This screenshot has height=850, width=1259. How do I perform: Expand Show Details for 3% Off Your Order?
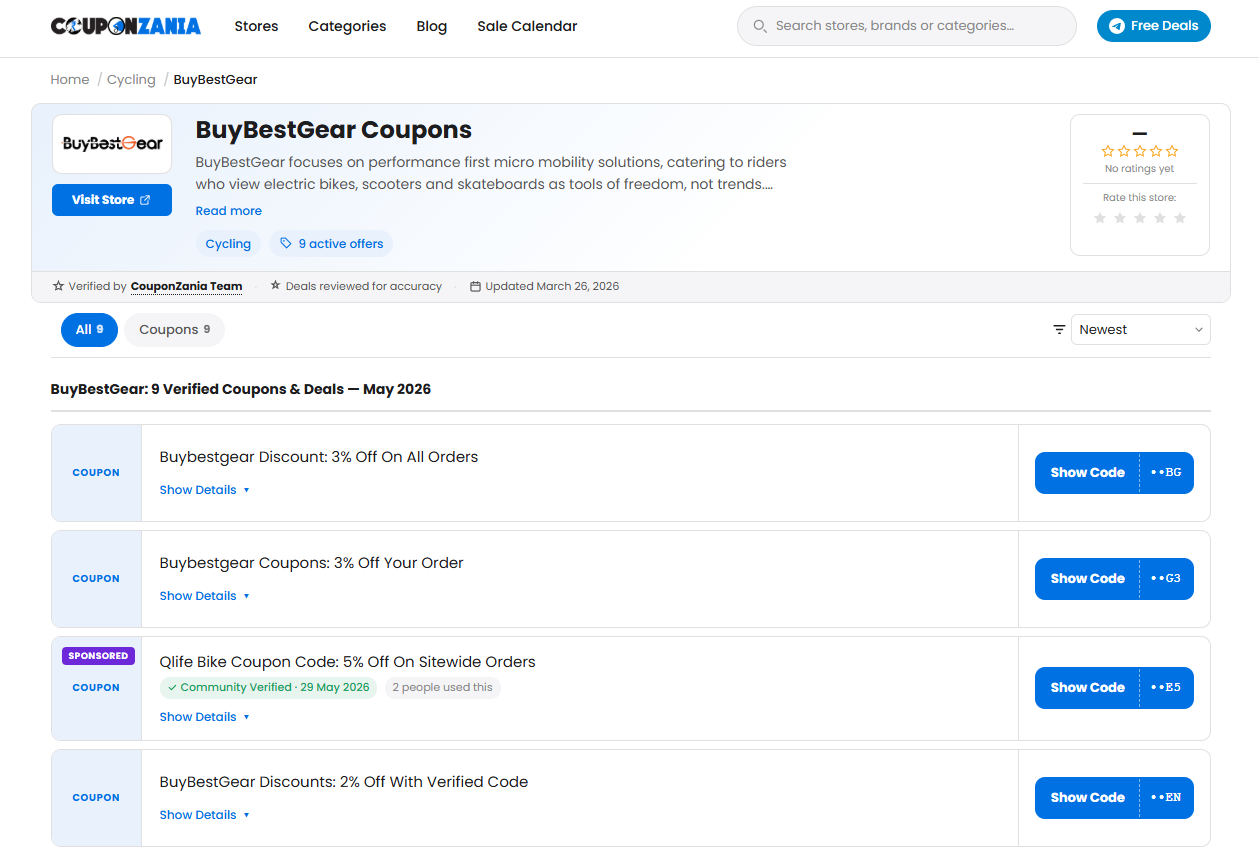[x=205, y=596]
